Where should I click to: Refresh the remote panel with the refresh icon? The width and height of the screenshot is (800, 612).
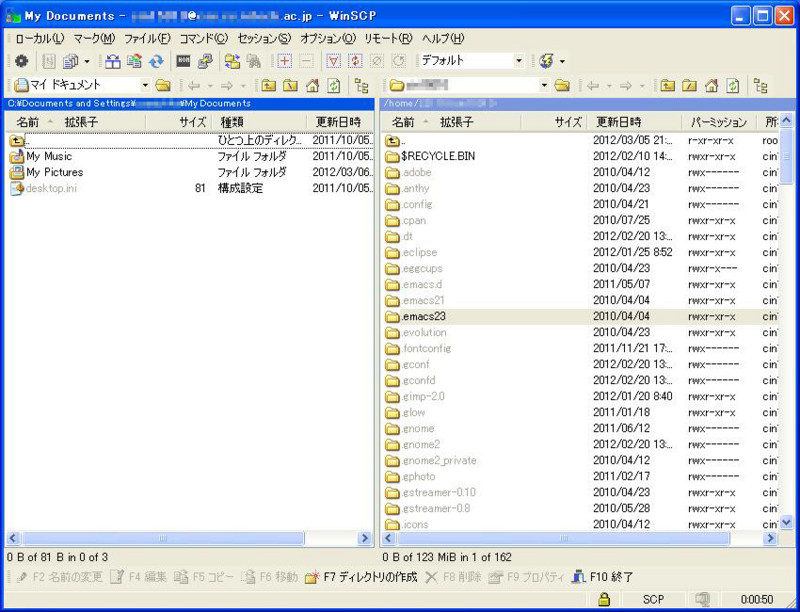(x=734, y=85)
